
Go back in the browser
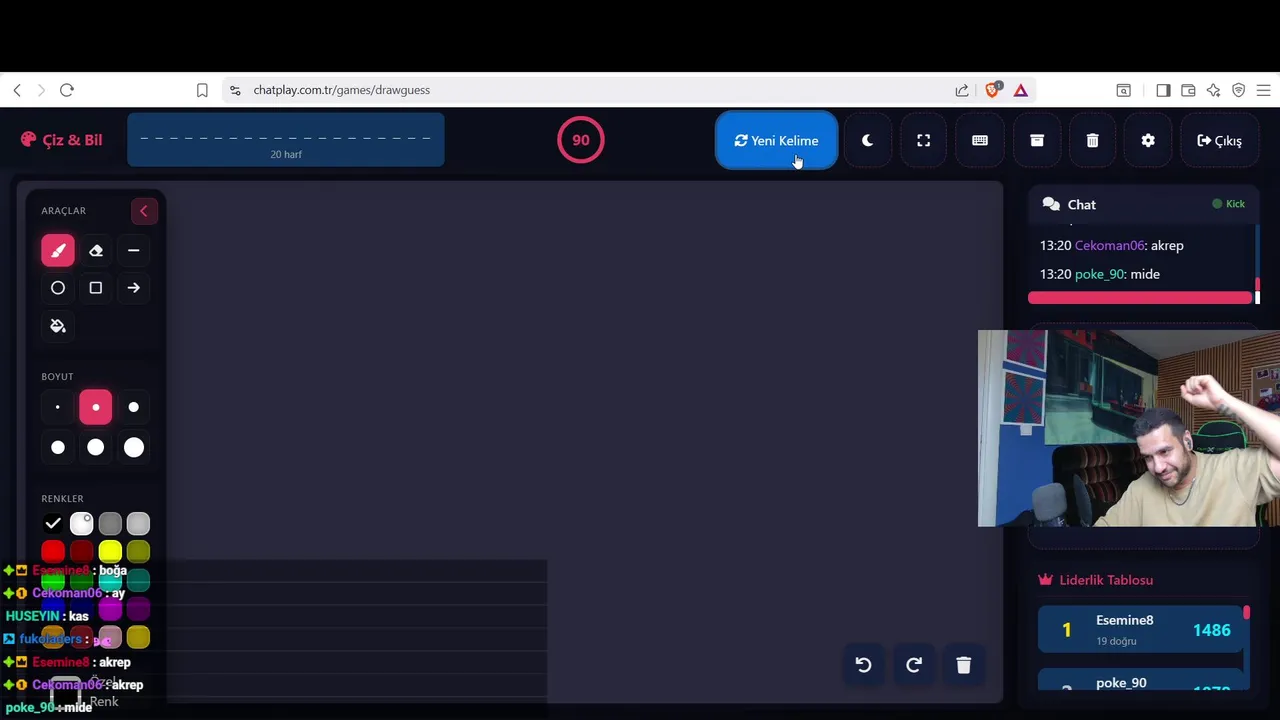click(17, 90)
